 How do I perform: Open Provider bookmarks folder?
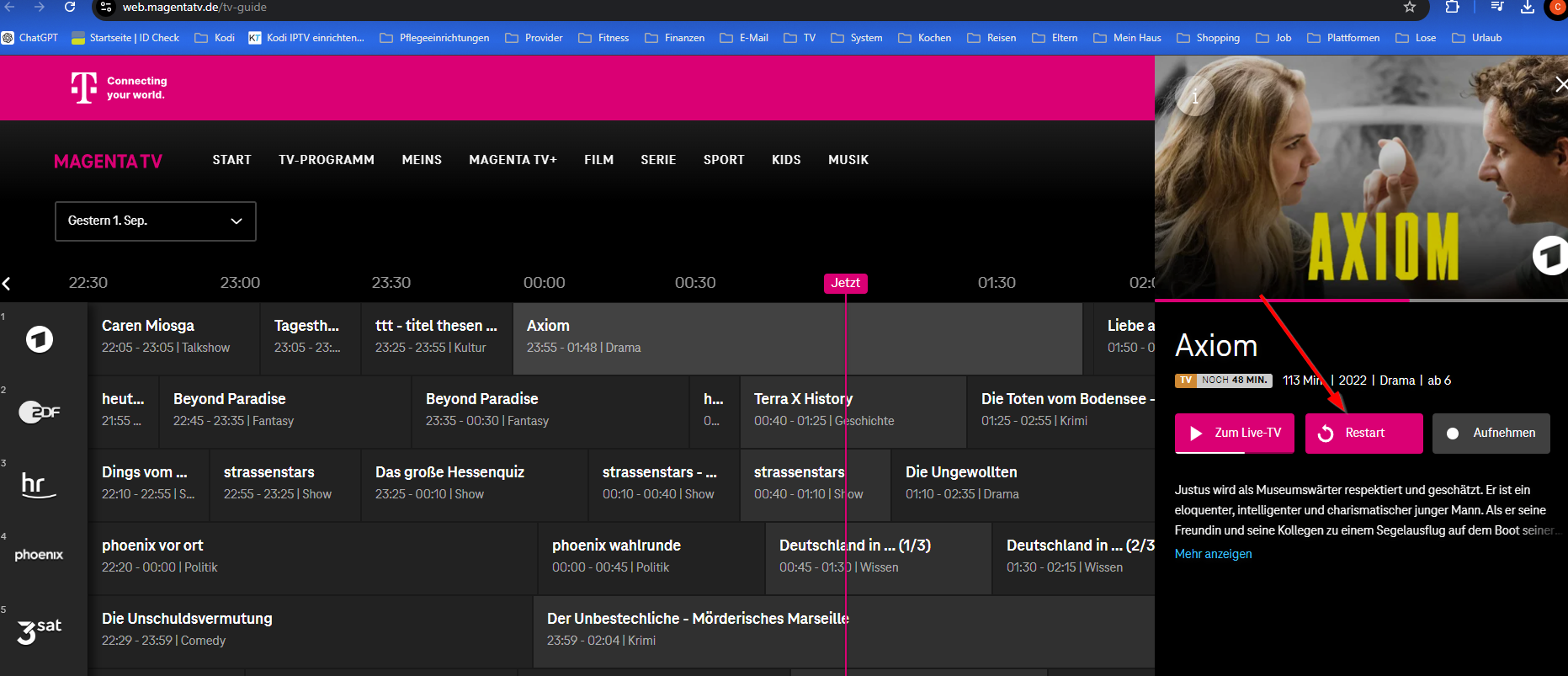click(x=534, y=38)
